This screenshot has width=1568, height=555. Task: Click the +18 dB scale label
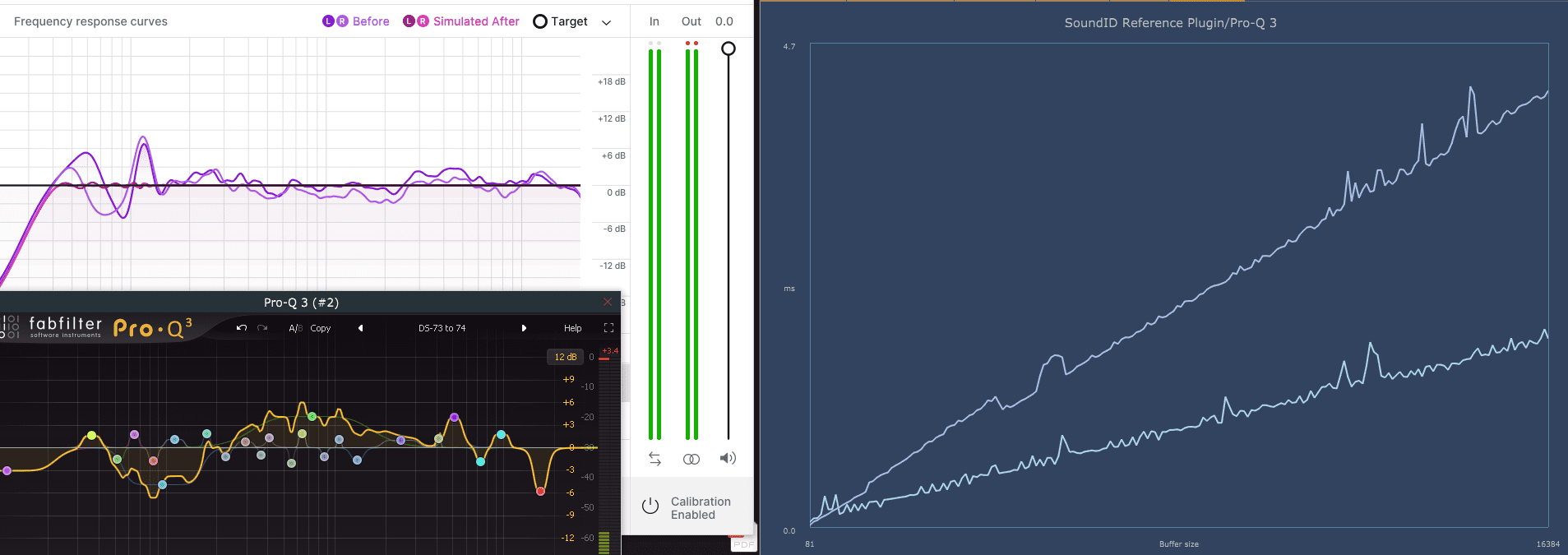coord(612,81)
